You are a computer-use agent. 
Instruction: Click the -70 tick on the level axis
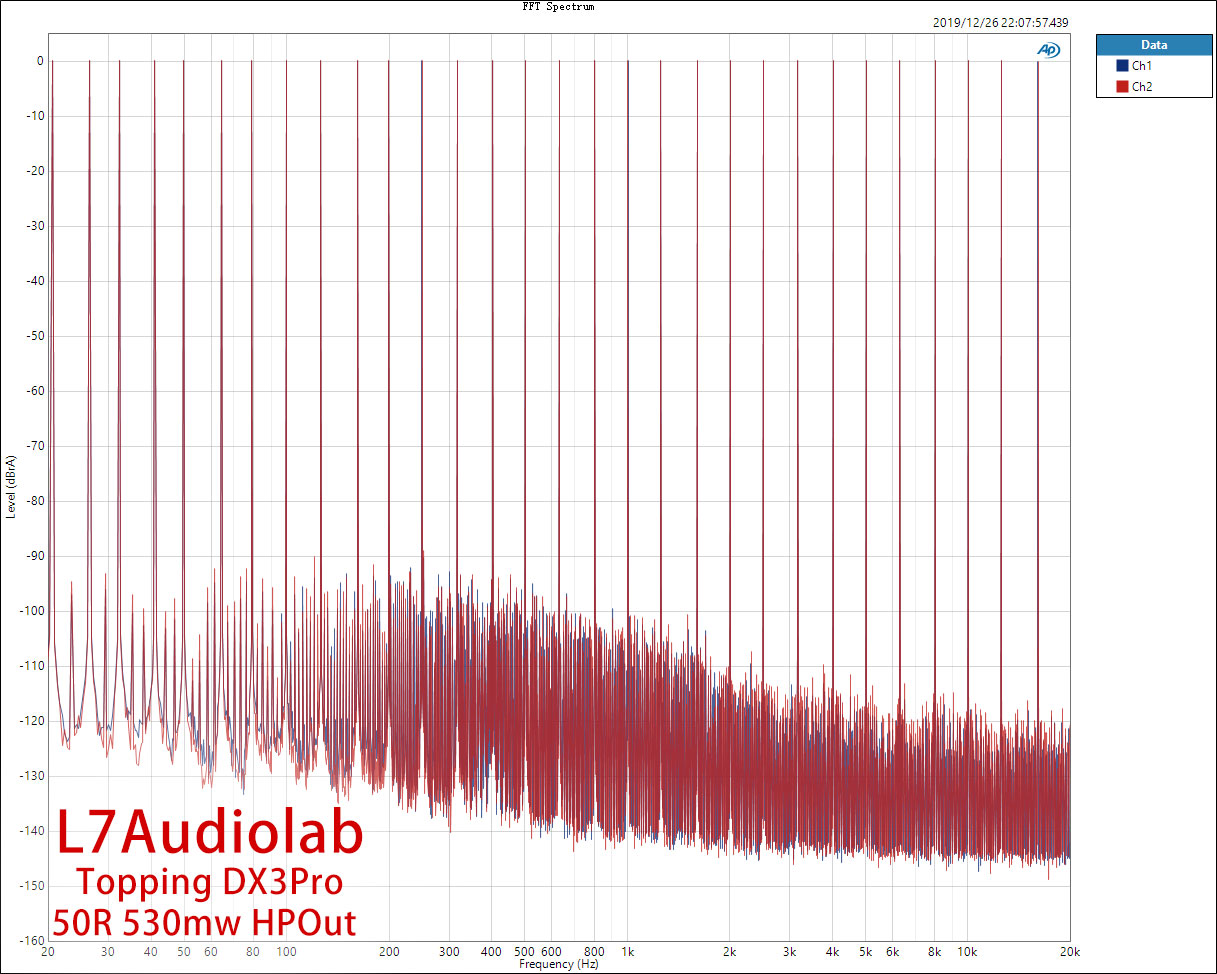point(34,446)
